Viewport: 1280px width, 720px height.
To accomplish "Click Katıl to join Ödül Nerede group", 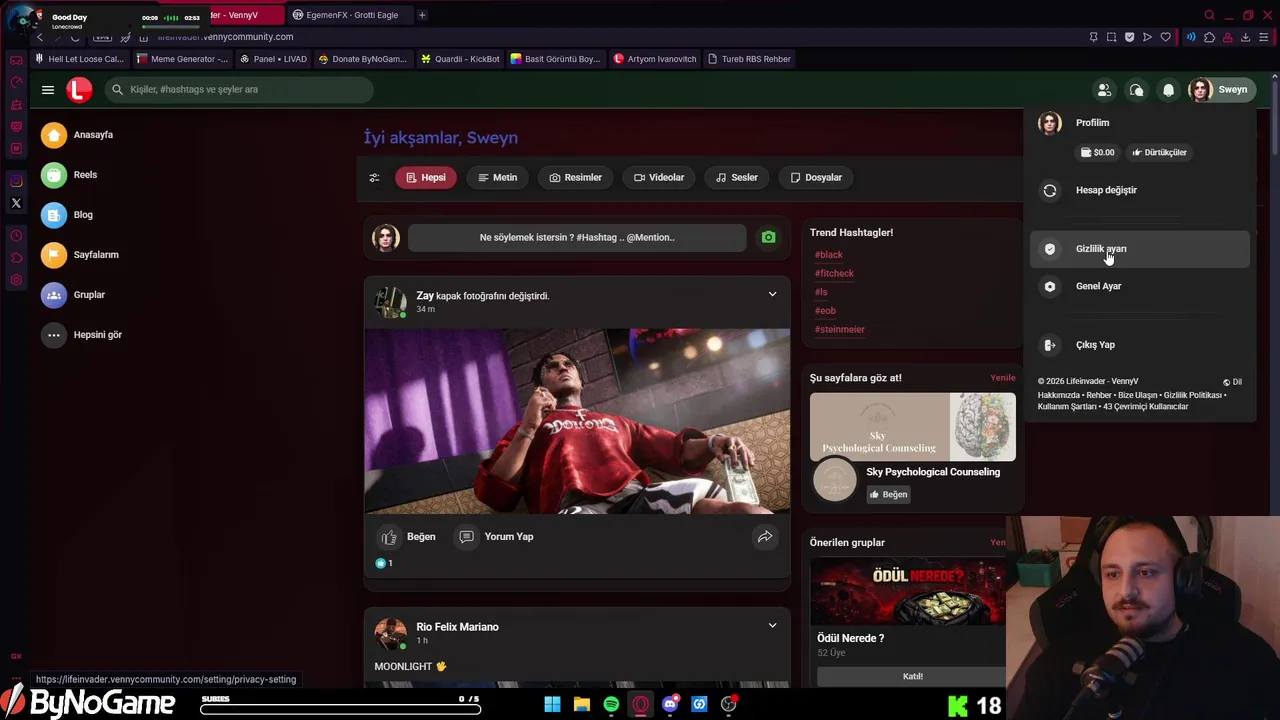I will (912, 676).
